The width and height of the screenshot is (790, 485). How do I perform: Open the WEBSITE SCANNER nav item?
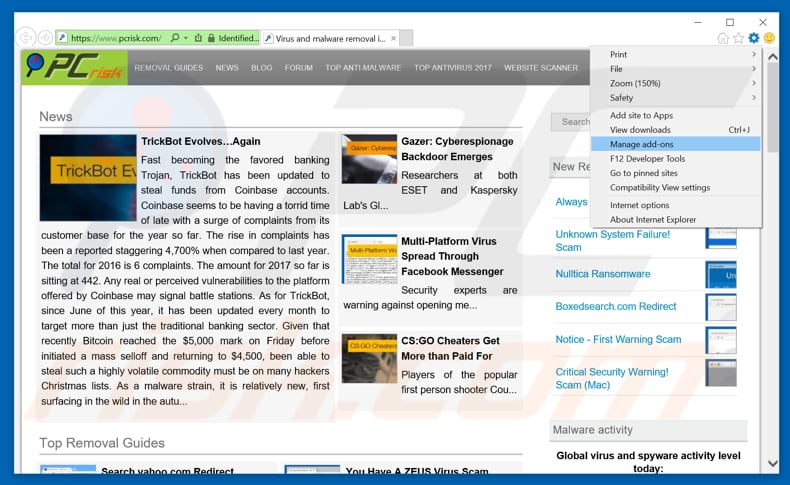pos(541,67)
